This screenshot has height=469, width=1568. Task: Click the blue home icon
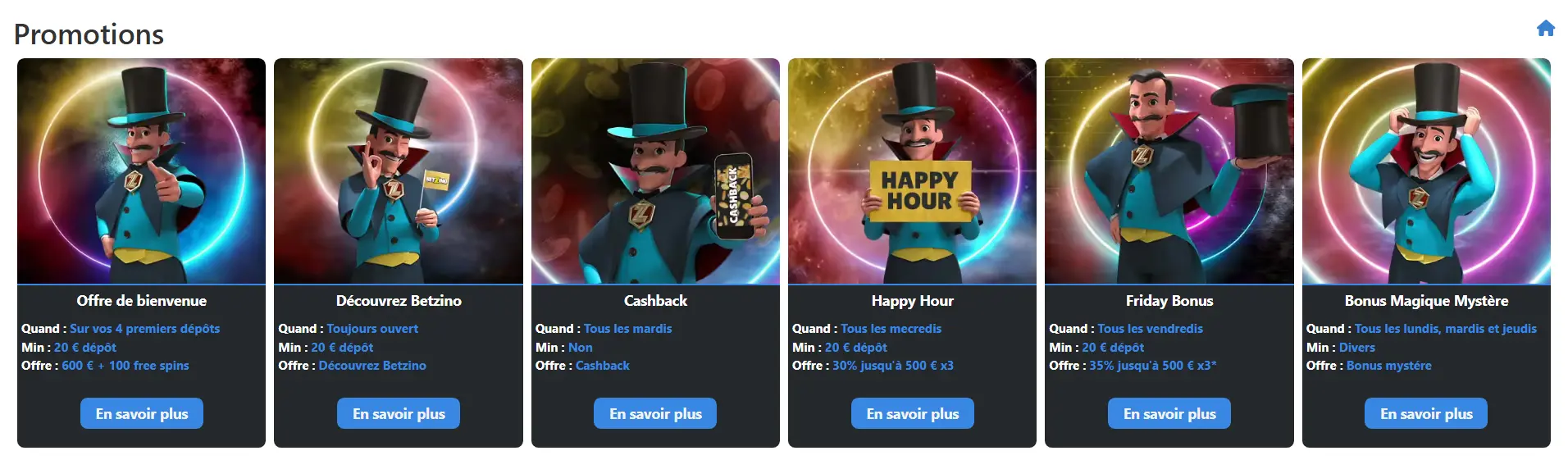tap(1545, 29)
